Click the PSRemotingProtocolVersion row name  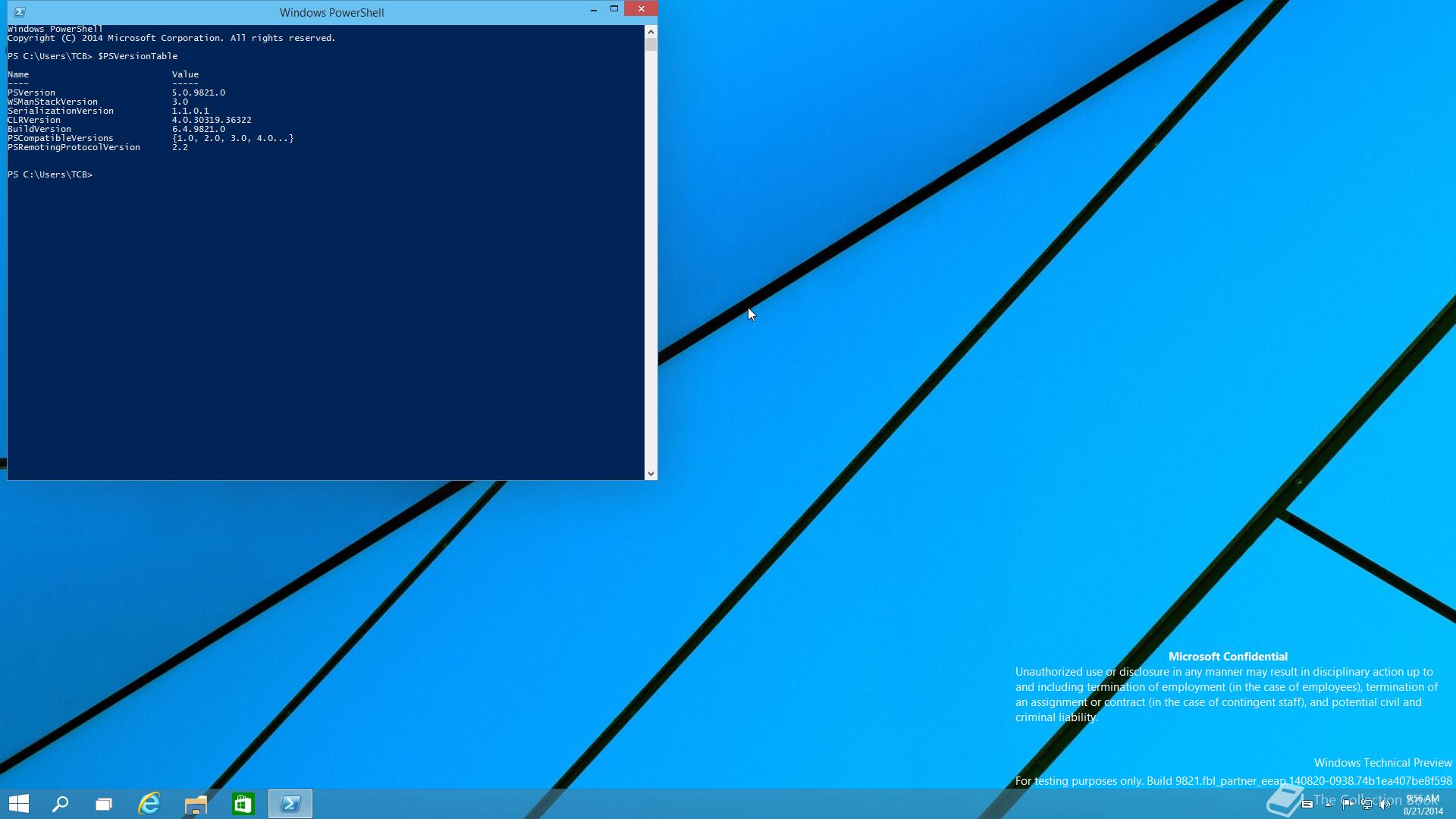[x=74, y=147]
